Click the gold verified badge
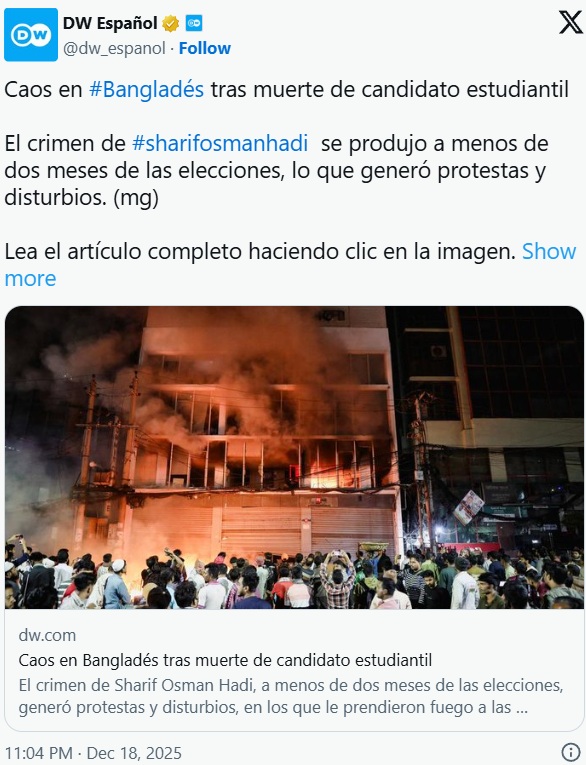 point(170,23)
